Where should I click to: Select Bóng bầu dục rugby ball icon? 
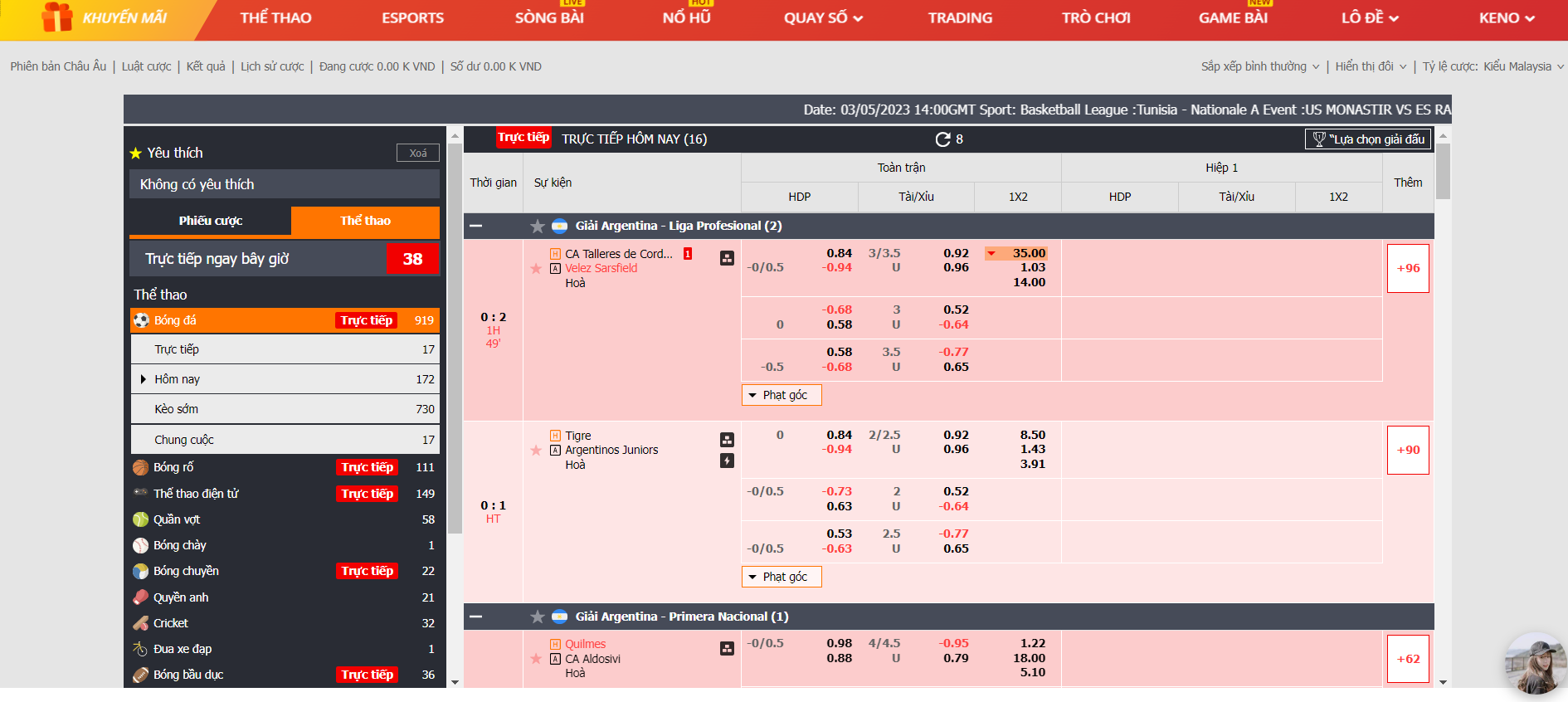(141, 675)
